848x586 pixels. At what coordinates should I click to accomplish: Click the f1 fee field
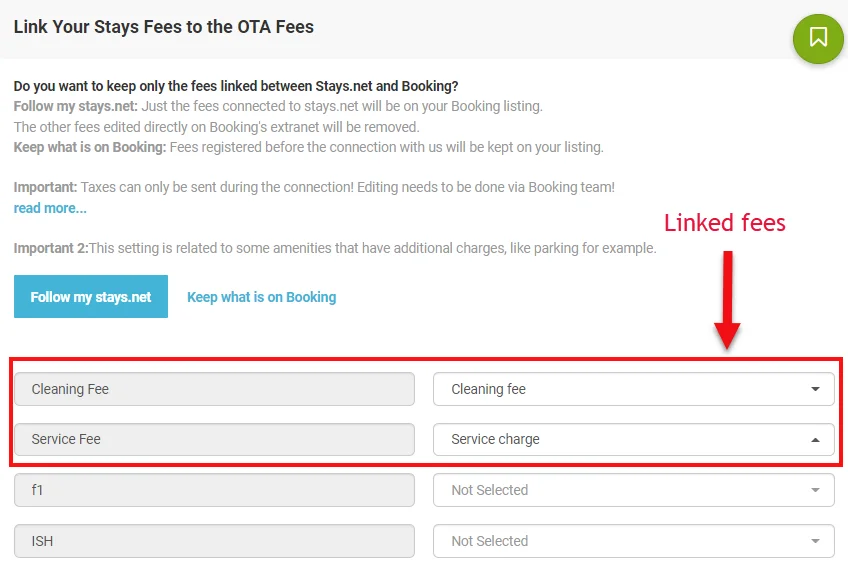click(x=214, y=490)
